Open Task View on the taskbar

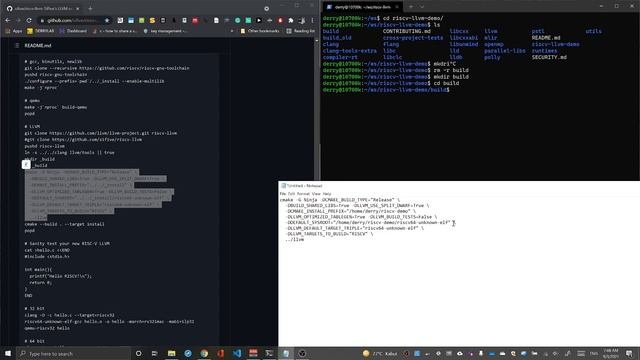point(155,353)
